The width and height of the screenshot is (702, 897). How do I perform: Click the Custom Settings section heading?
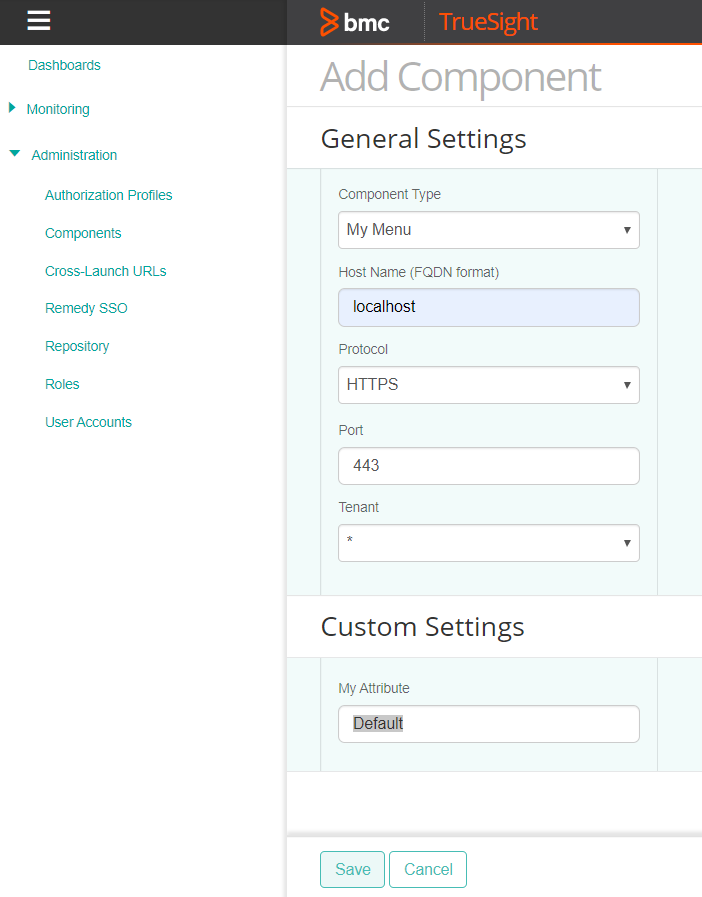point(422,627)
